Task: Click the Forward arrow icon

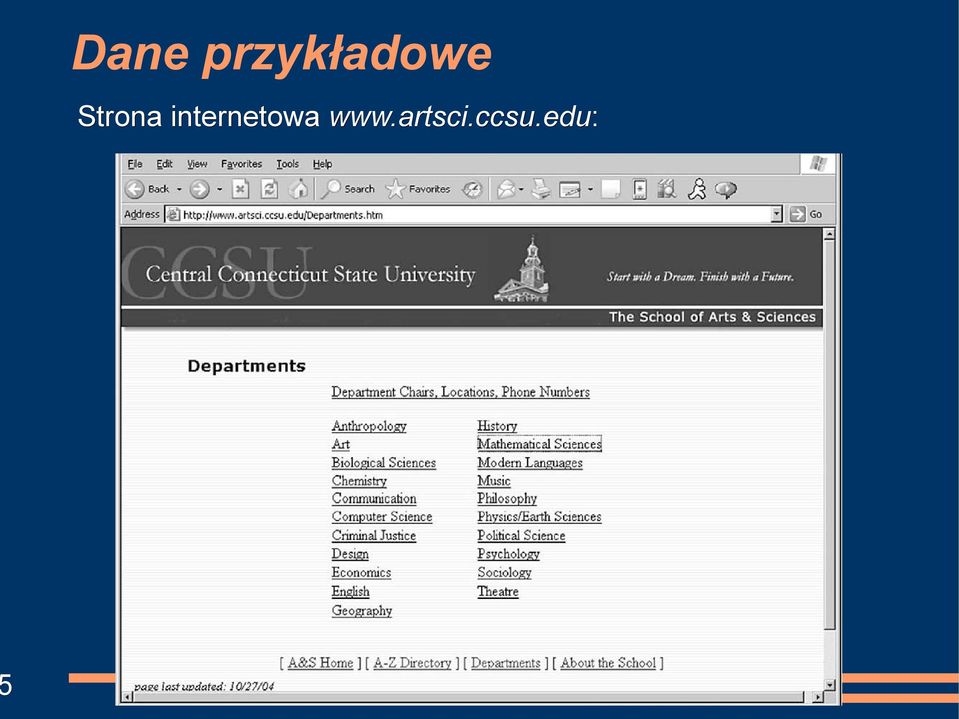Action: (199, 190)
